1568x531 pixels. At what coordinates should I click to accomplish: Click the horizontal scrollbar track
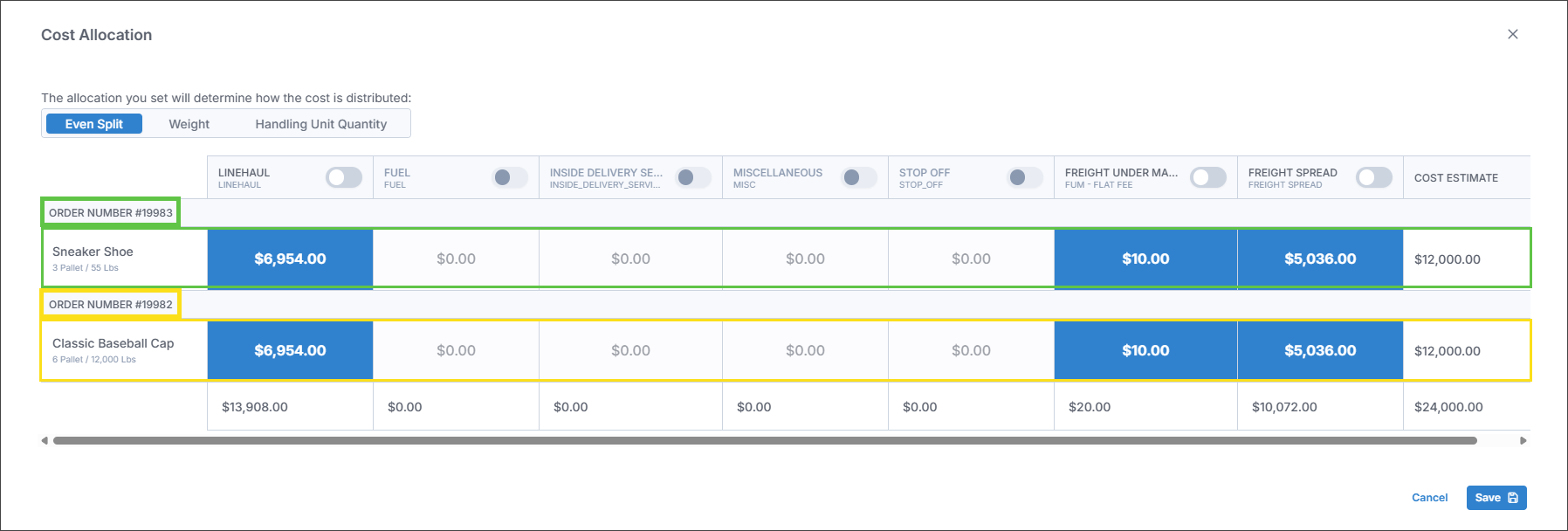tap(765, 440)
